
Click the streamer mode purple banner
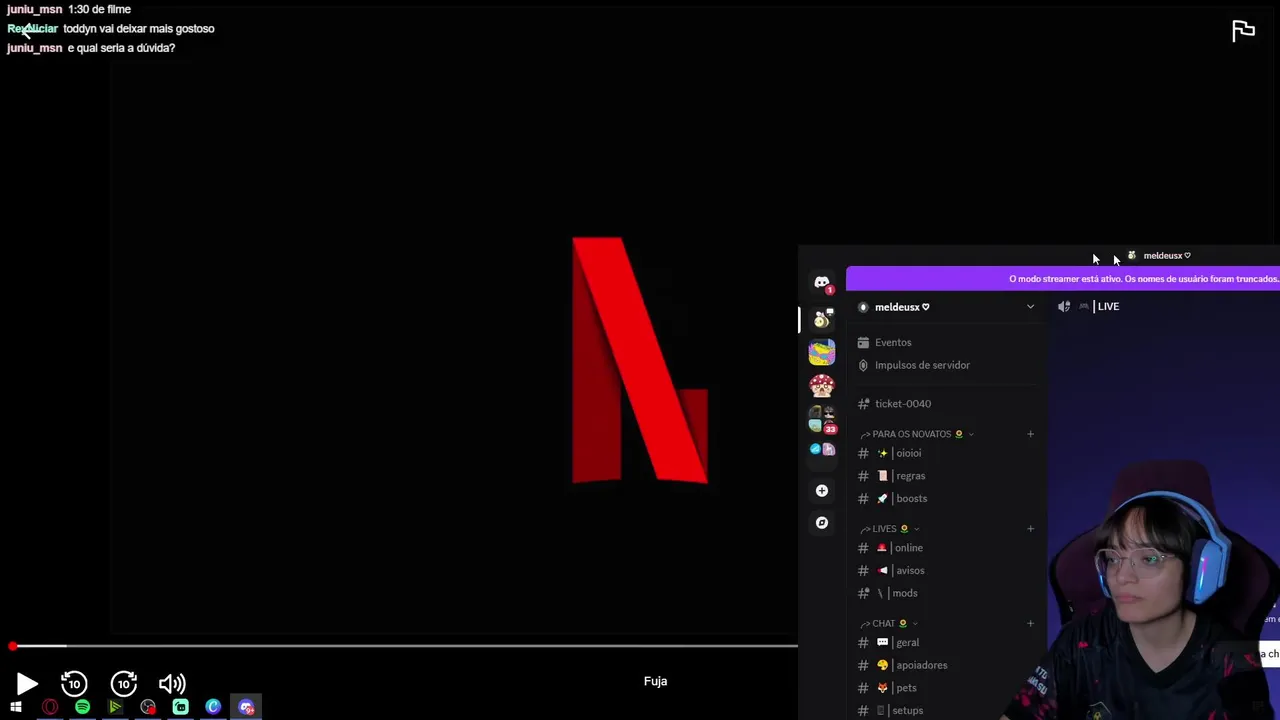(x=1063, y=279)
